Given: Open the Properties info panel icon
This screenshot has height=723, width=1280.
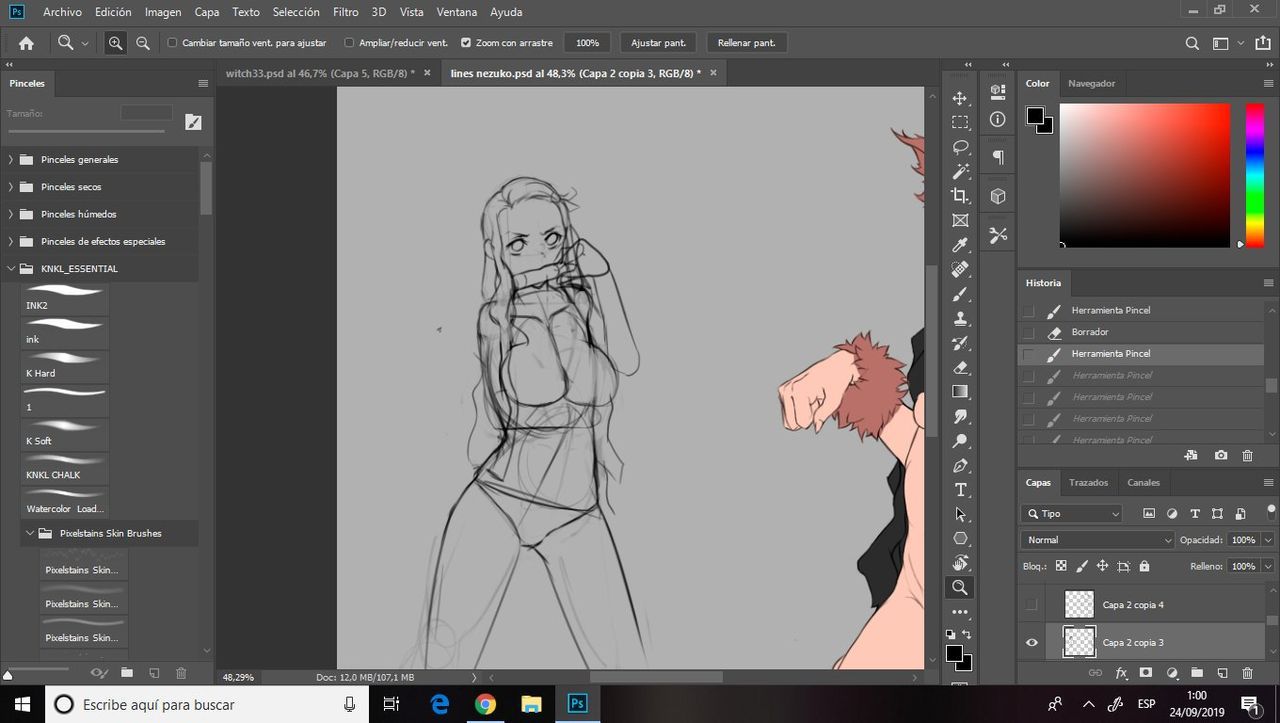Looking at the screenshot, I should point(997,119).
